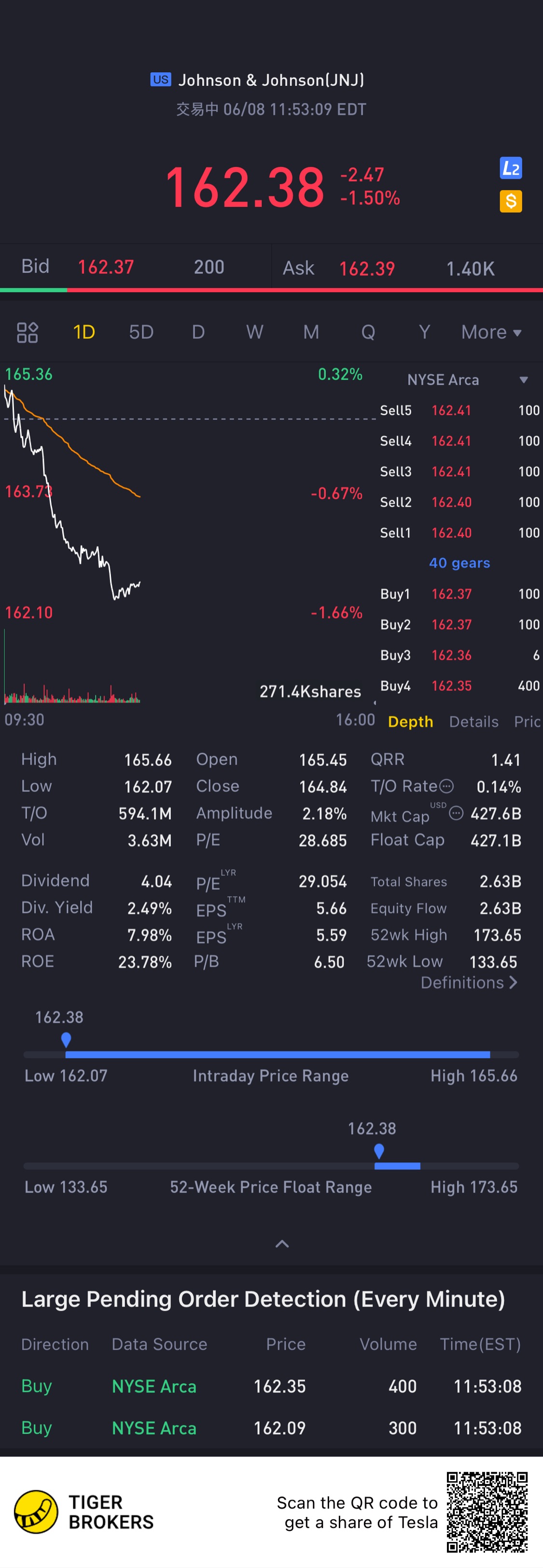Tap the Tiger Brokers logo
543x1568 pixels.
click(x=37, y=1512)
